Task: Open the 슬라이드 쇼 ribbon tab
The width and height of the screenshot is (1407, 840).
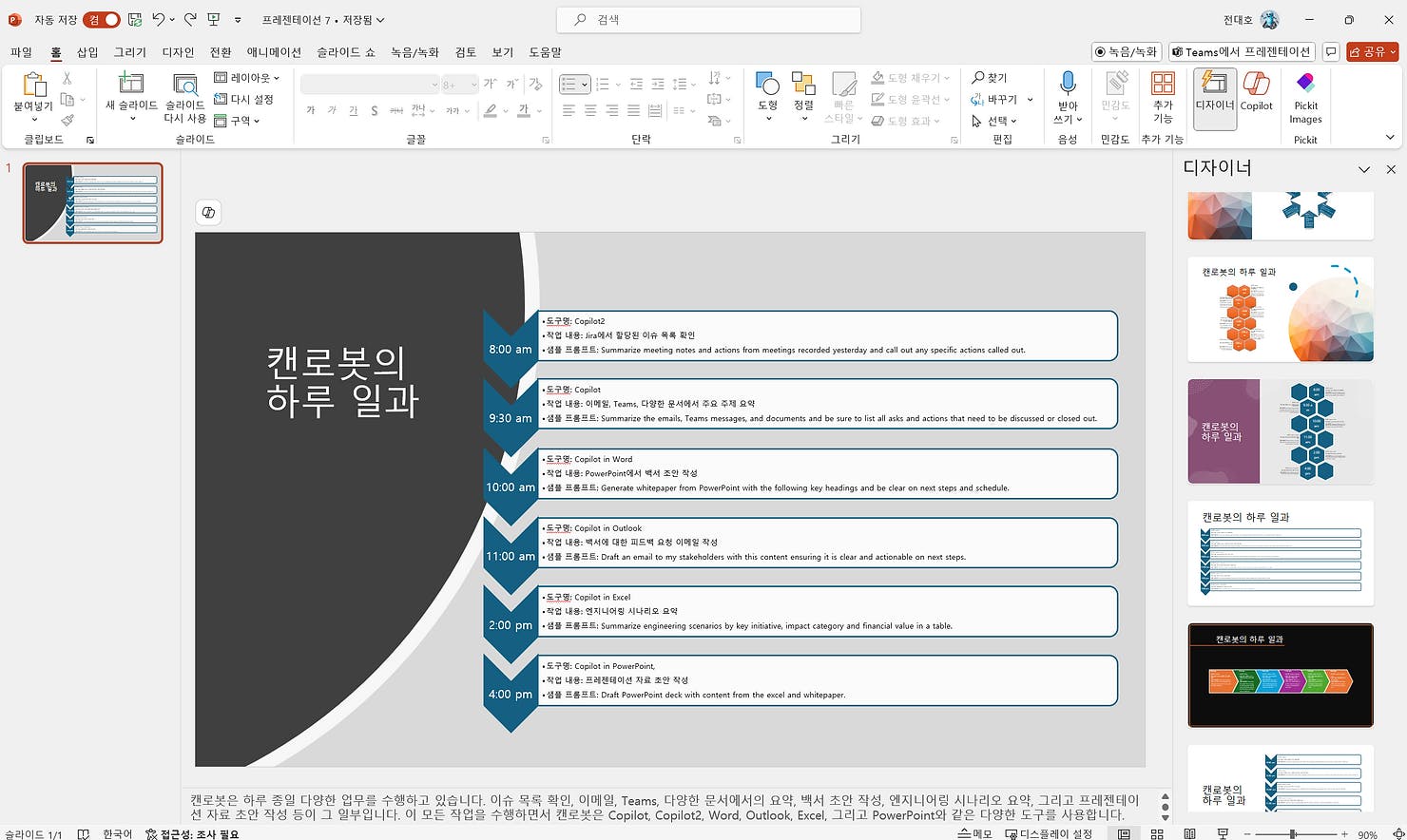Action: 346,52
